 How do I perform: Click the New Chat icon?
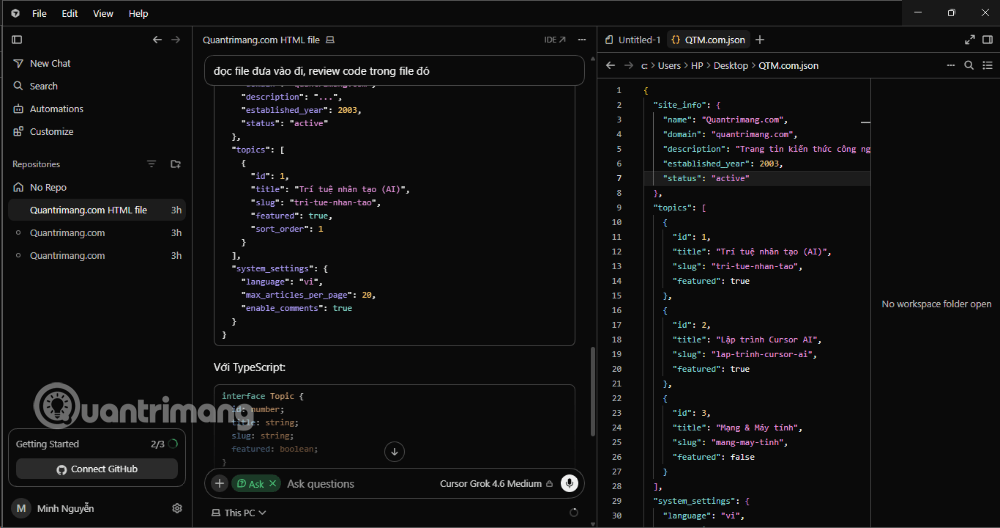[x=18, y=63]
